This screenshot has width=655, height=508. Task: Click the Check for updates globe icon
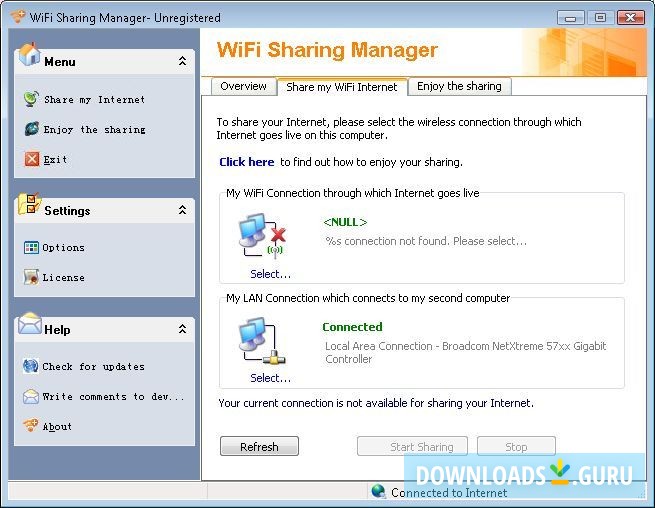coord(31,366)
